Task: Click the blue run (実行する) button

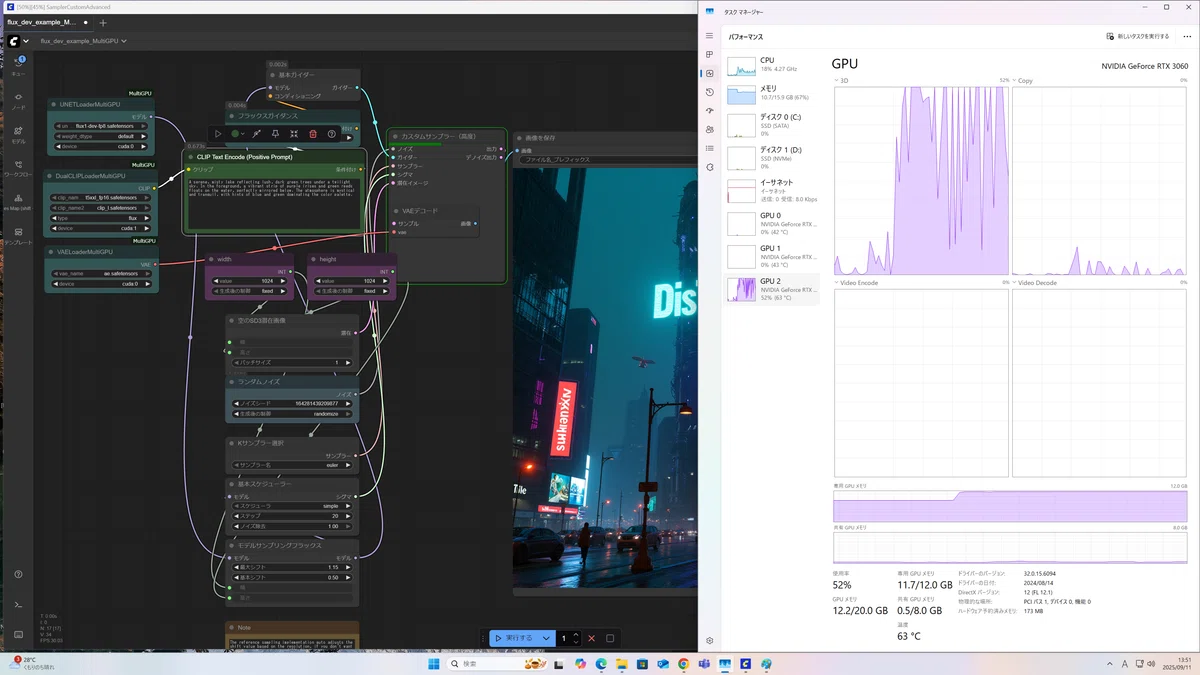Action: pyautogui.click(x=515, y=638)
